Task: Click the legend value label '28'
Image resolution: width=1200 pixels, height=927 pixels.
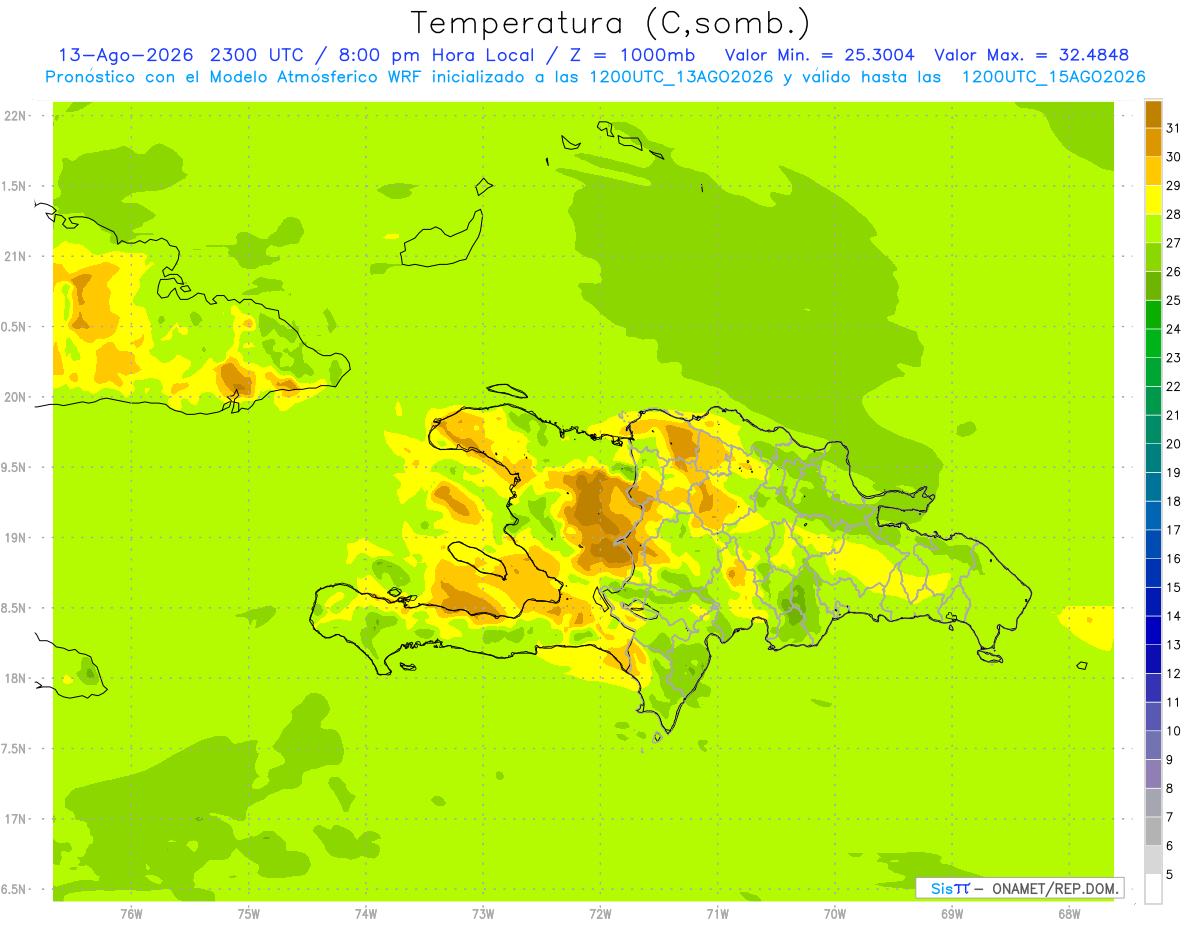Action: (1174, 214)
